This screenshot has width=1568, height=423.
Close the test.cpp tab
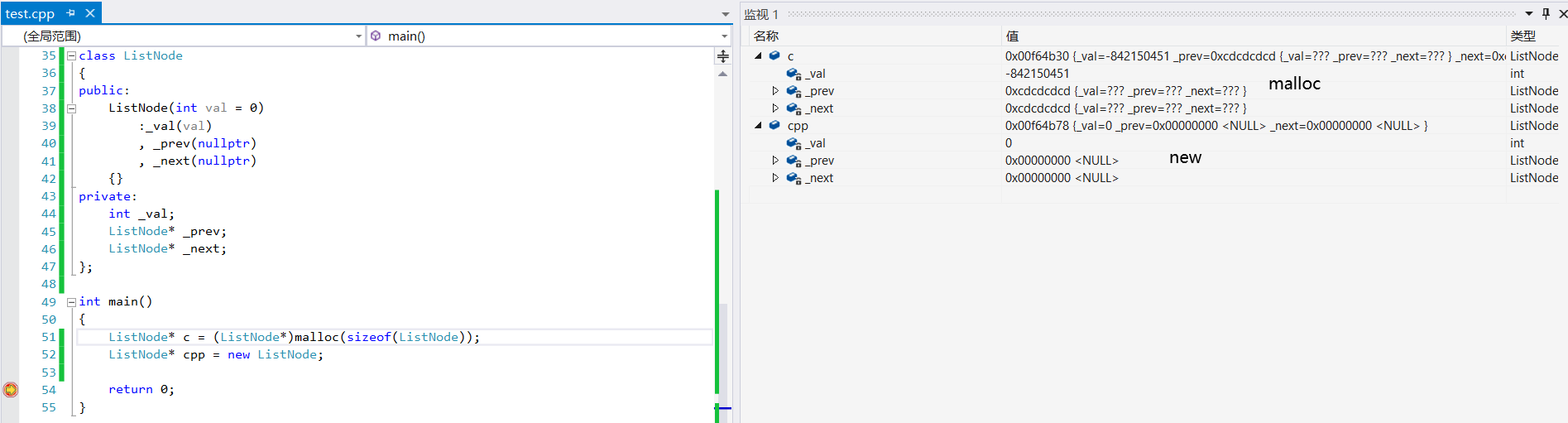[90, 13]
